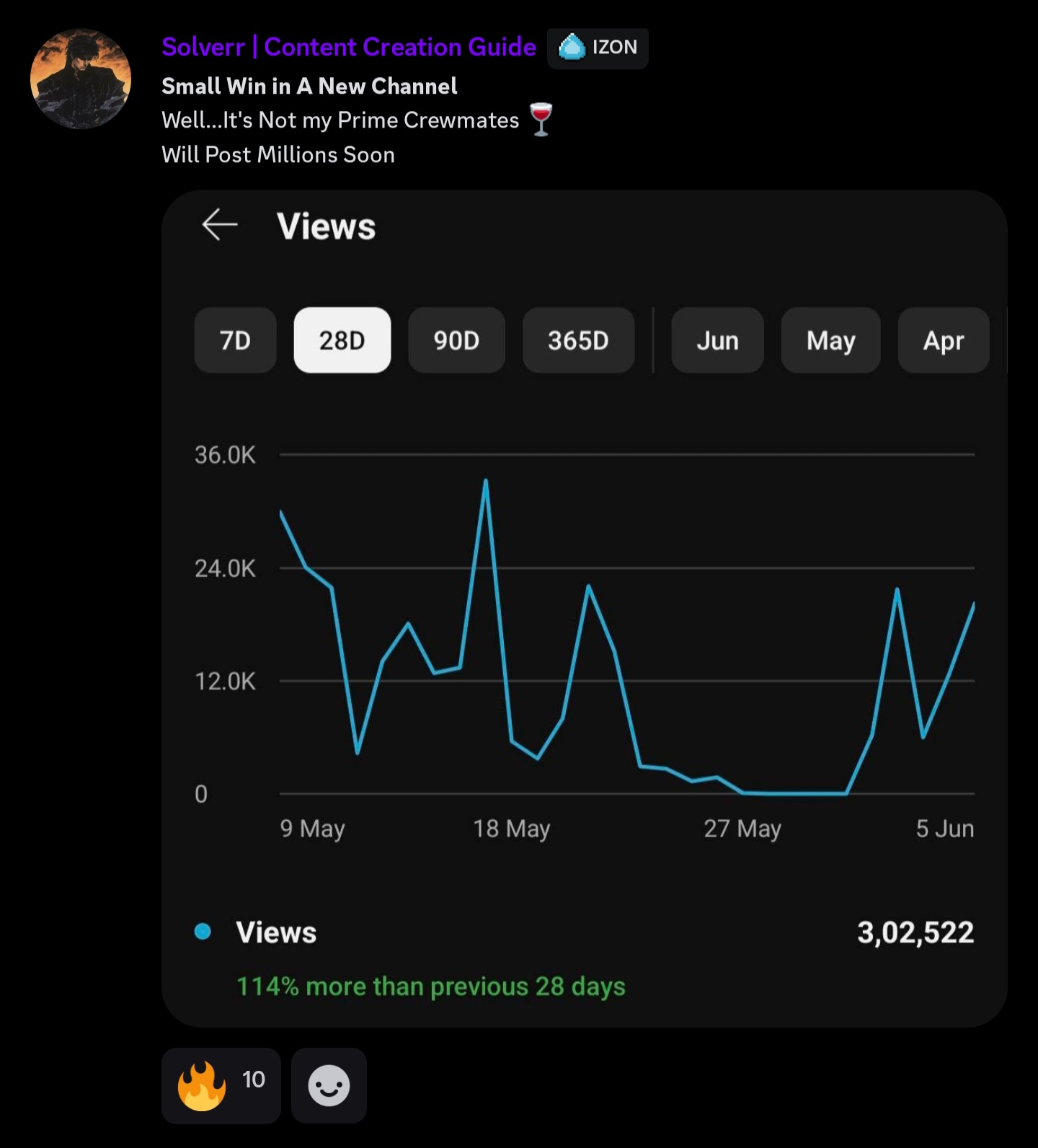Screen dimensions: 1038x1148
Task: Click the back arrow next to Views
Action: [220, 225]
